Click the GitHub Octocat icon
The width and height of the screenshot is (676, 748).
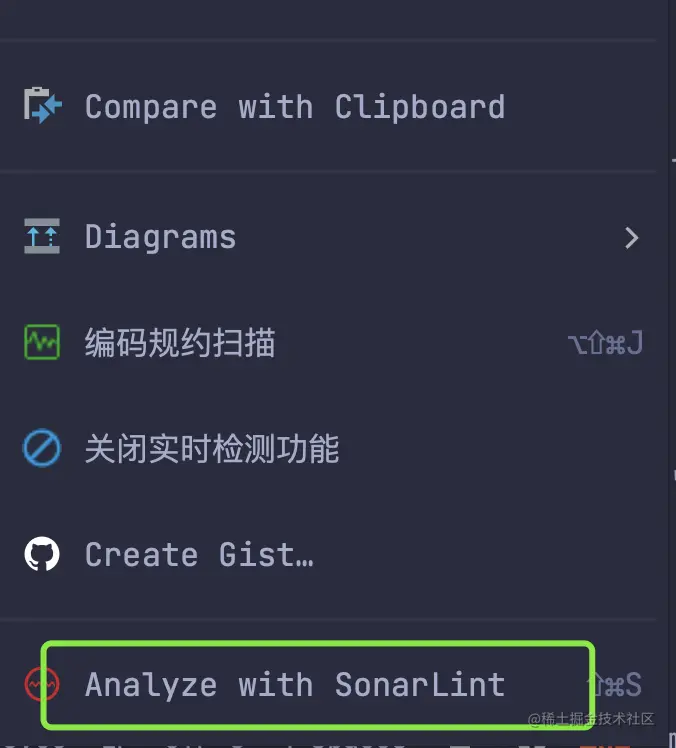42,554
